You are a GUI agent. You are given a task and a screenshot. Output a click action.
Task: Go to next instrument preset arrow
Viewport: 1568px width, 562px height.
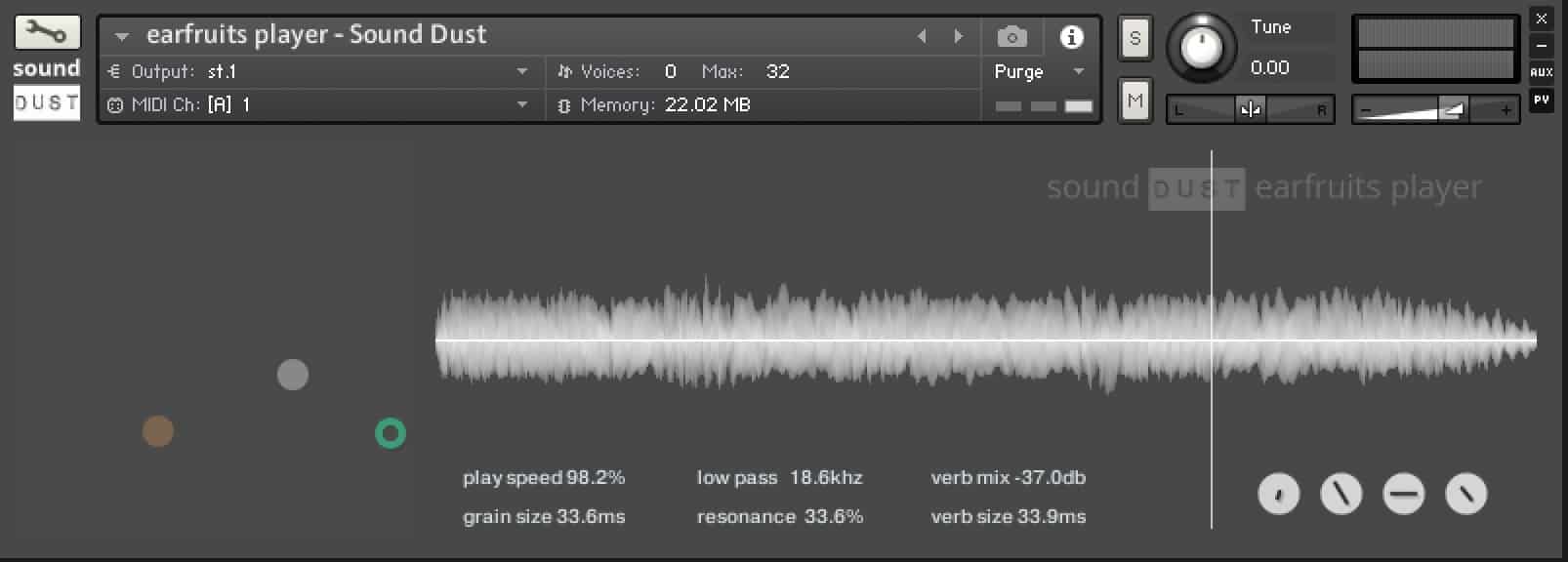tap(959, 36)
